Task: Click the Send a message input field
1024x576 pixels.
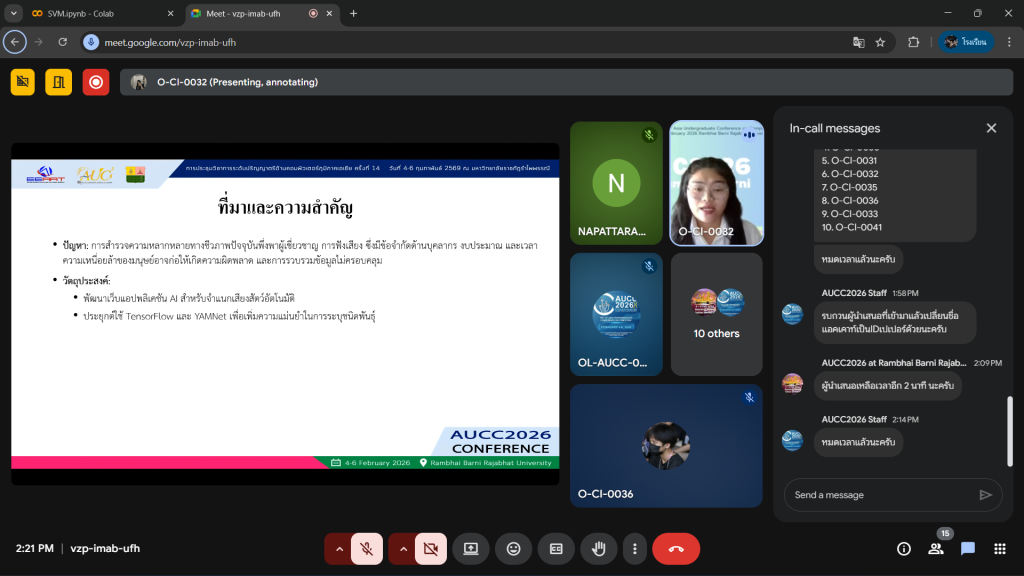Action: click(880, 495)
